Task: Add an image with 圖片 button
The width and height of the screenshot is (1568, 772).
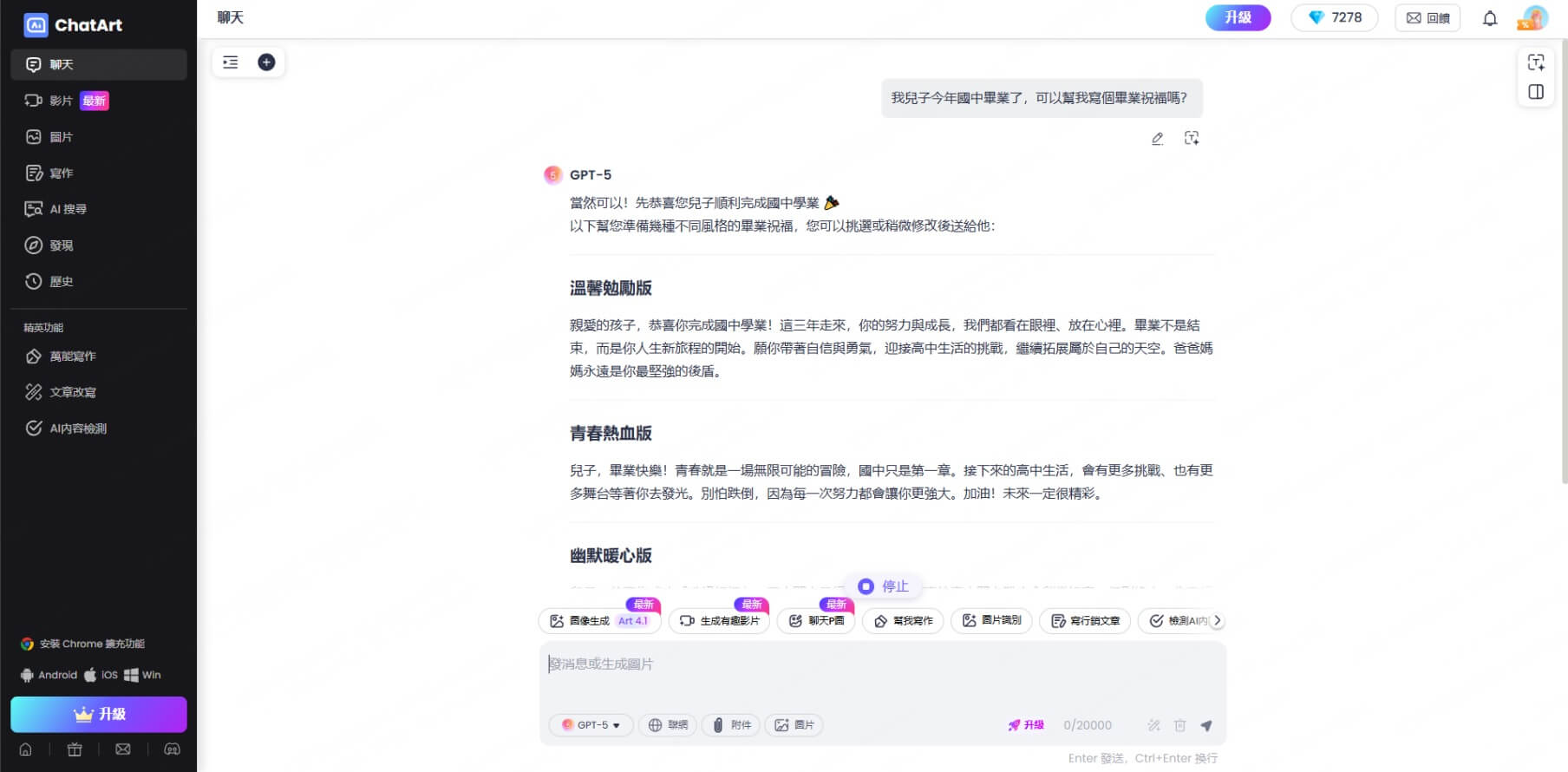Action: point(794,725)
